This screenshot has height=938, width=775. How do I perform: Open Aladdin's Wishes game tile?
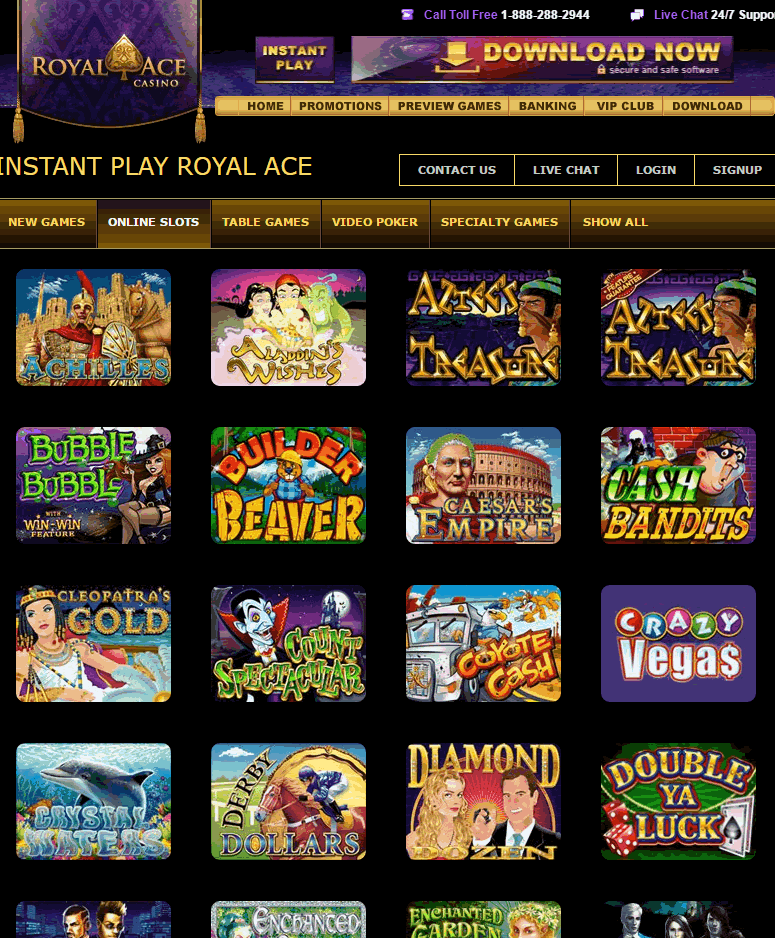click(x=288, y=327)
